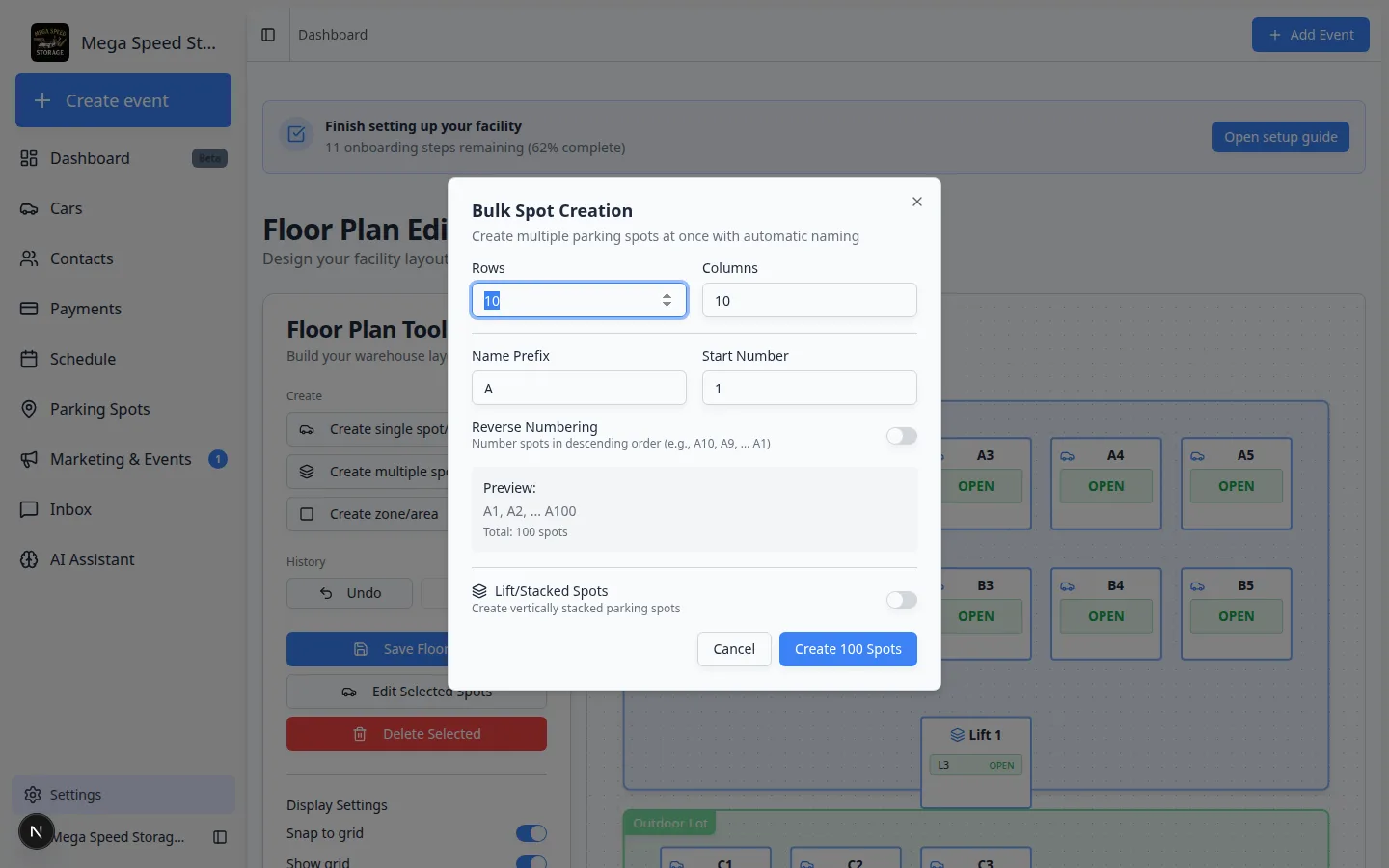Viewport: 1389px width, 868px height.
Task: Click the car icon on spot A5
Action: pos(1197,456)
